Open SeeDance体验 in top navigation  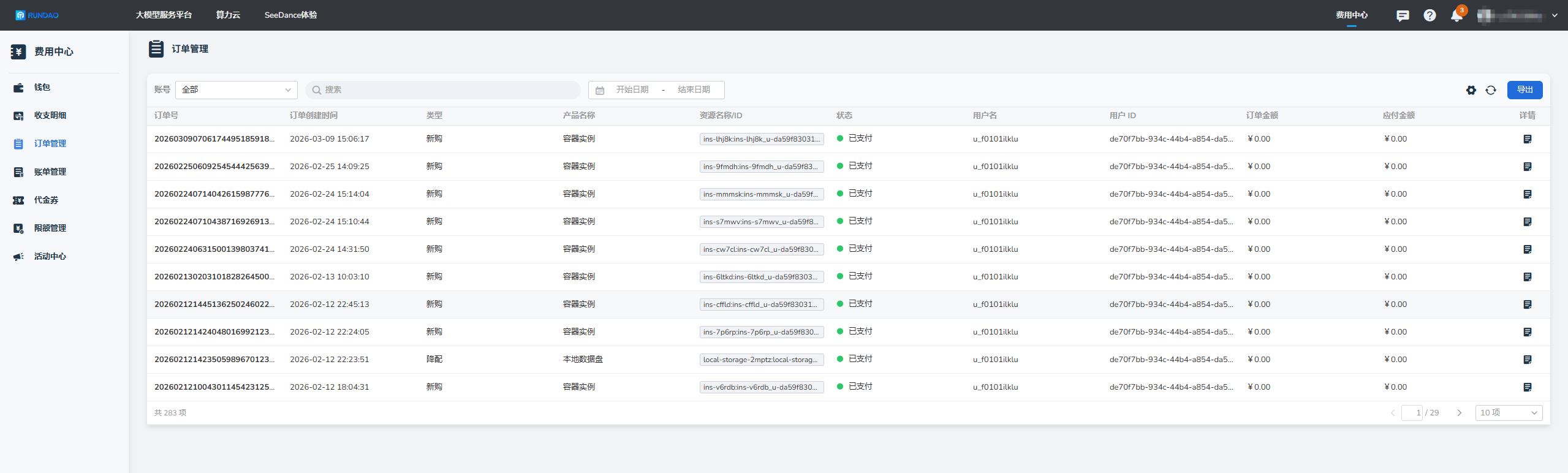point(290,15)
